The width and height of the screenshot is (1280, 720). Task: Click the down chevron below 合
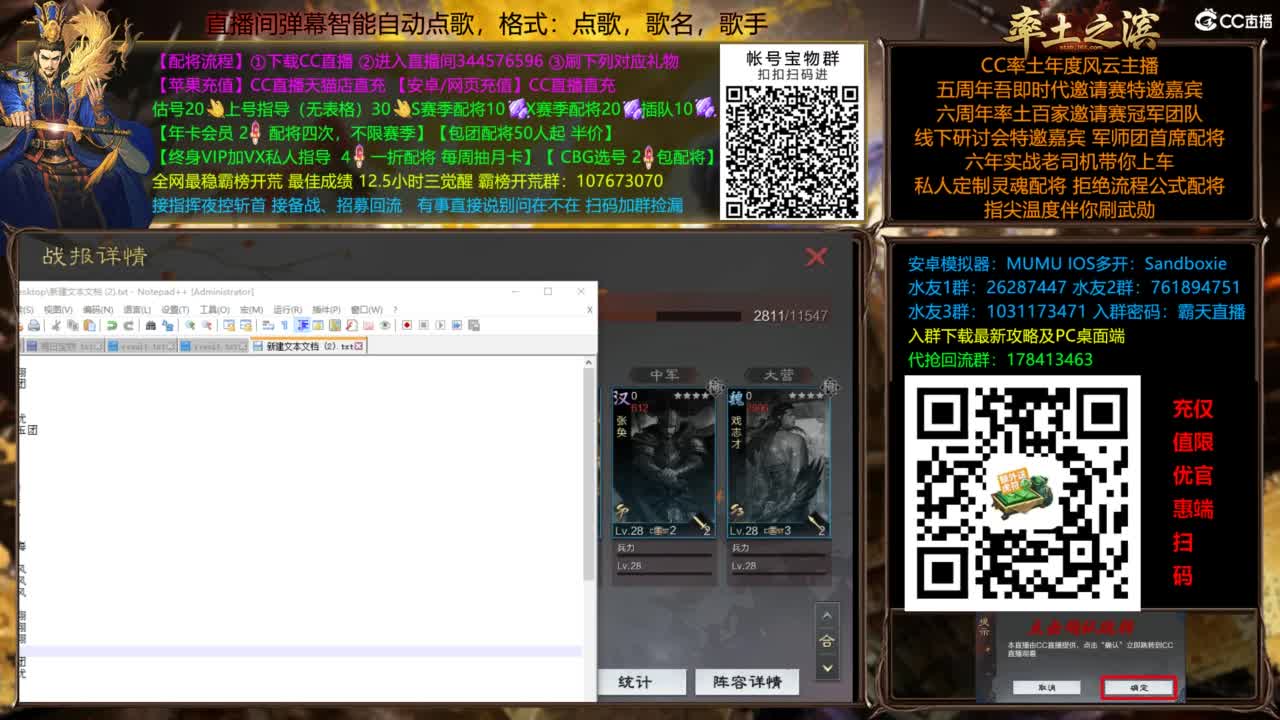click(x=827, y=667)
